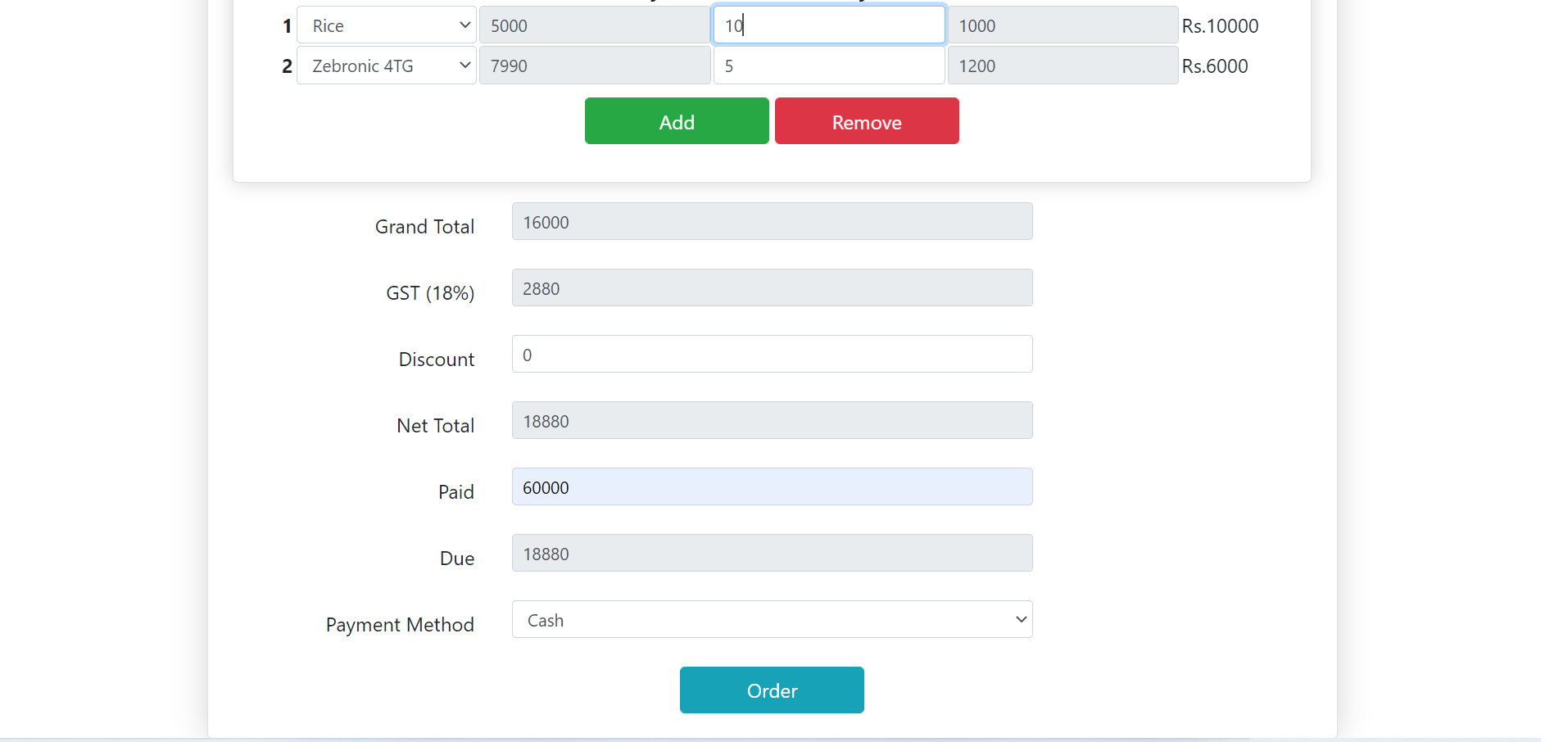Screen dimensions: 1568x742
Task: Click the Net Total field showing 18880
Action: pos(771,420)
